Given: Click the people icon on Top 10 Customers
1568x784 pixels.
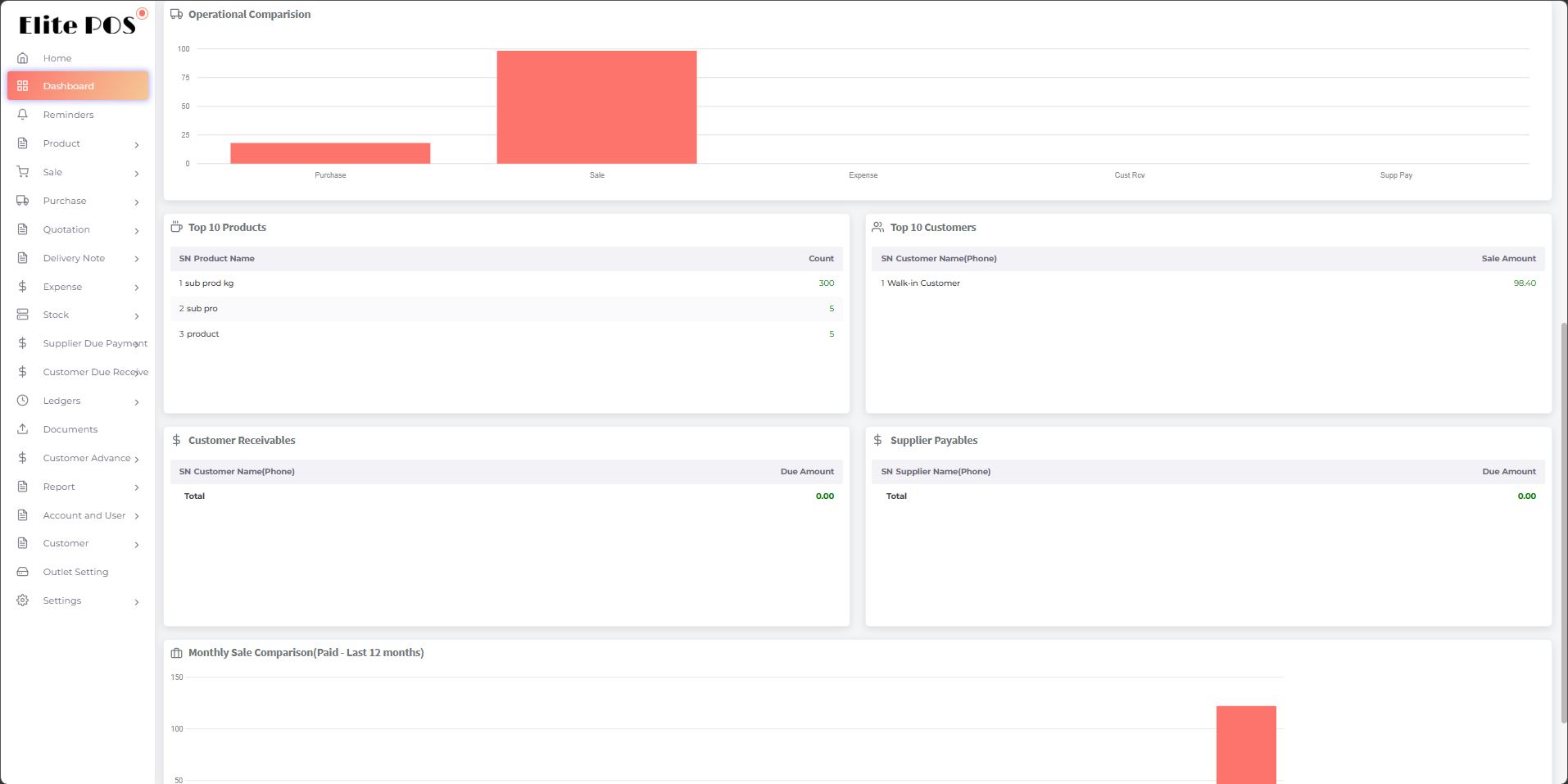Looking at the screenshot, I should 877,227.
